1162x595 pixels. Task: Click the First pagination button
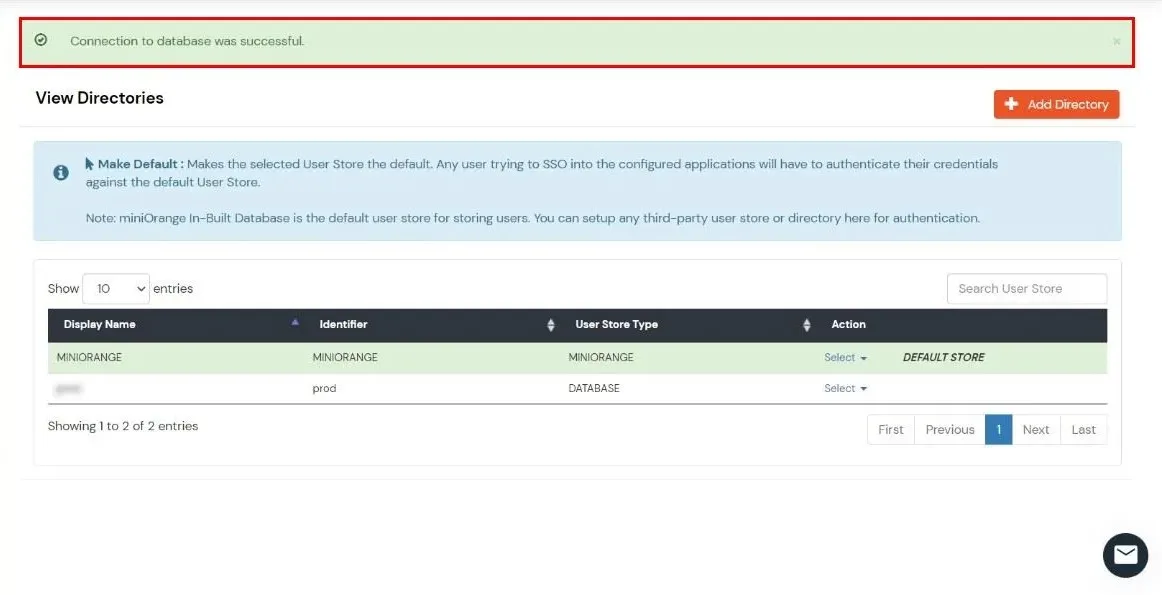(x=890, y=429)
